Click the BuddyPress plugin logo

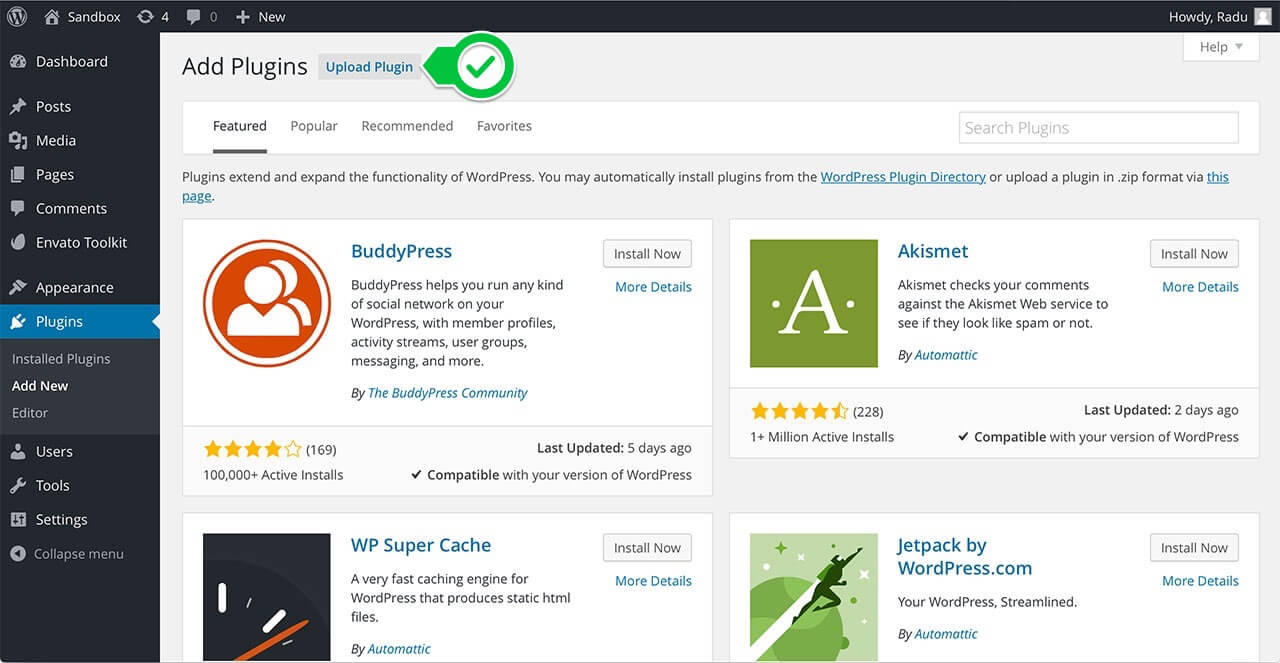(x=267, y=303)
